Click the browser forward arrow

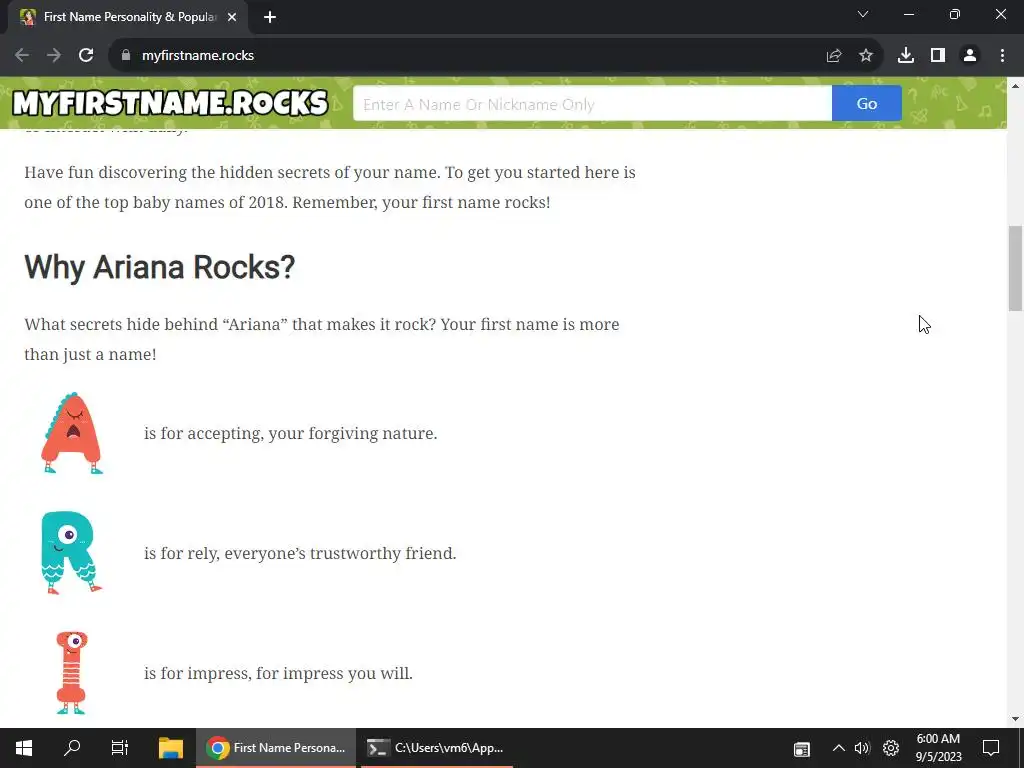54,56
